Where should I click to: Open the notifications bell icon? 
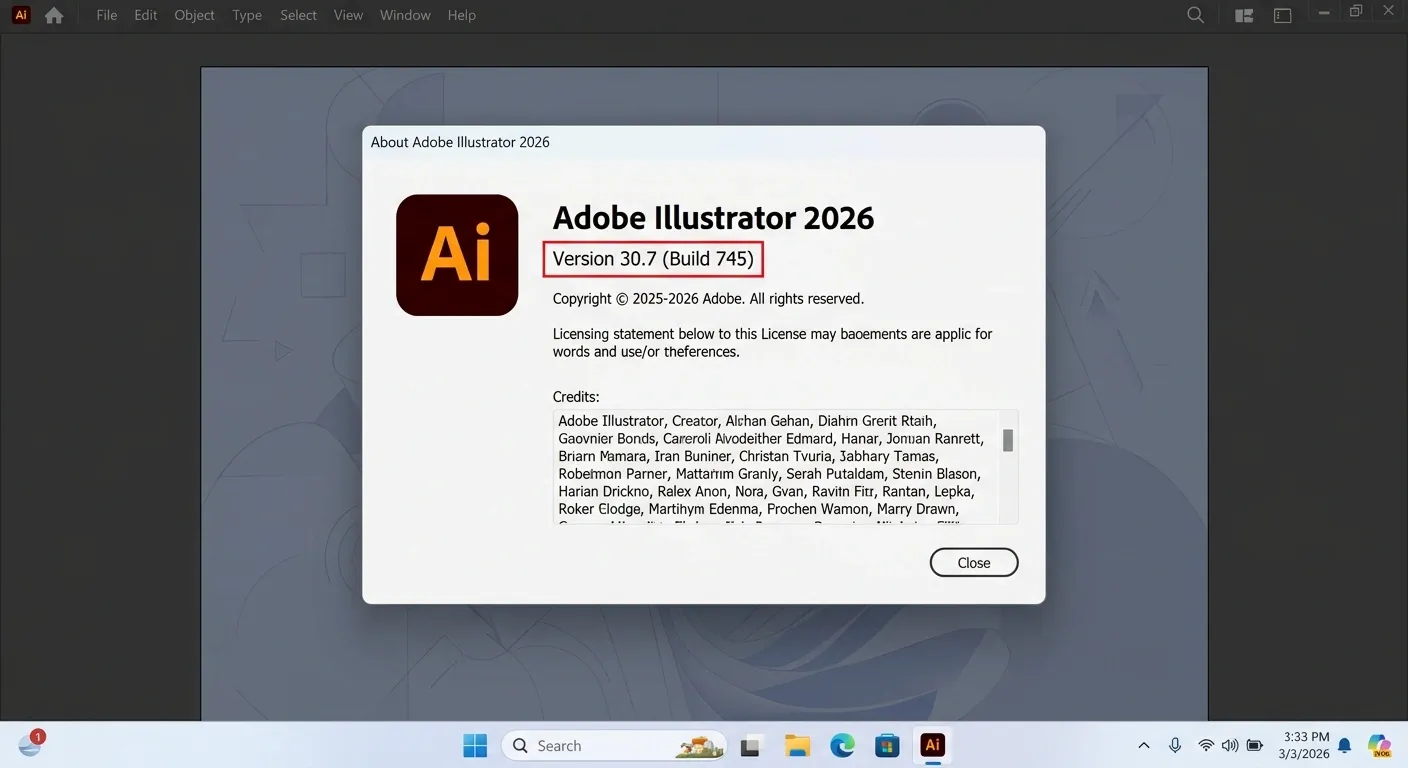click(1345, 745)
